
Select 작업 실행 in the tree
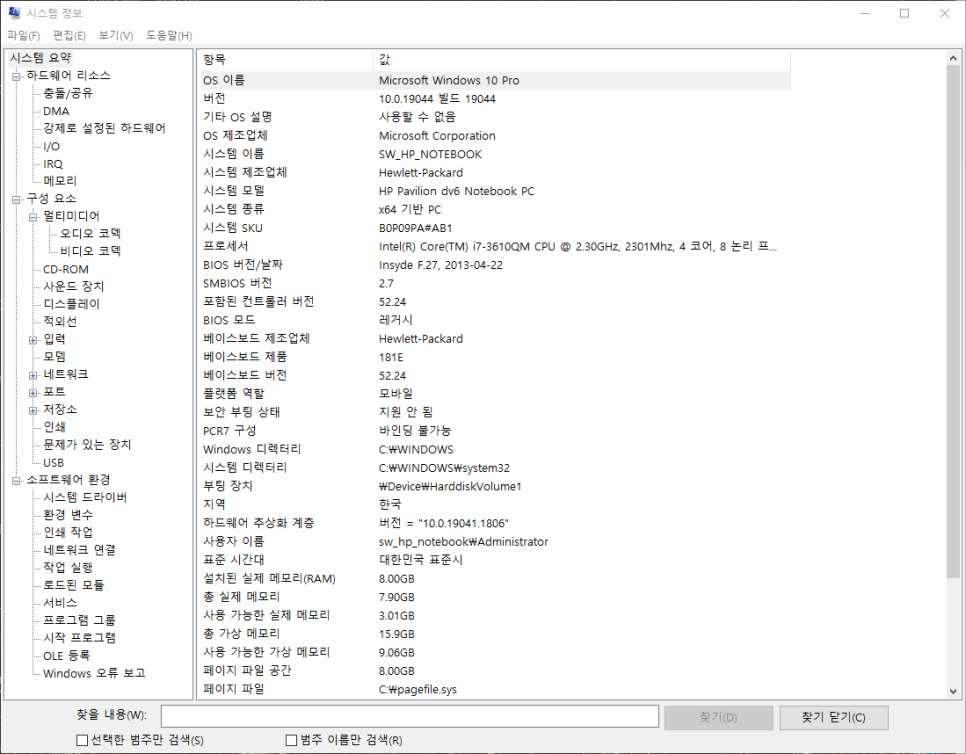tap(68, 567)
